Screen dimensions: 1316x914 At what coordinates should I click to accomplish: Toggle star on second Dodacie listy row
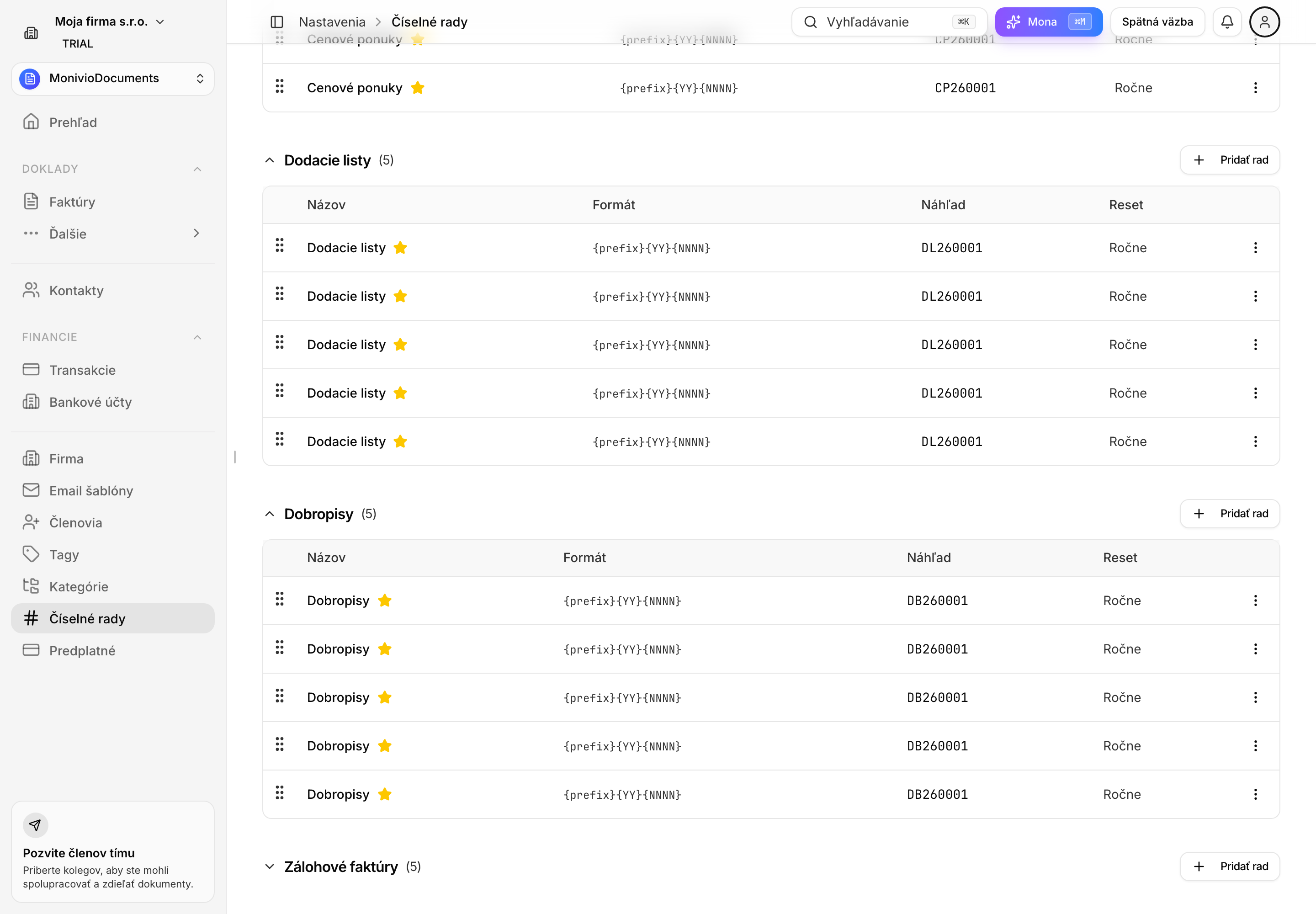pos(400,296)
